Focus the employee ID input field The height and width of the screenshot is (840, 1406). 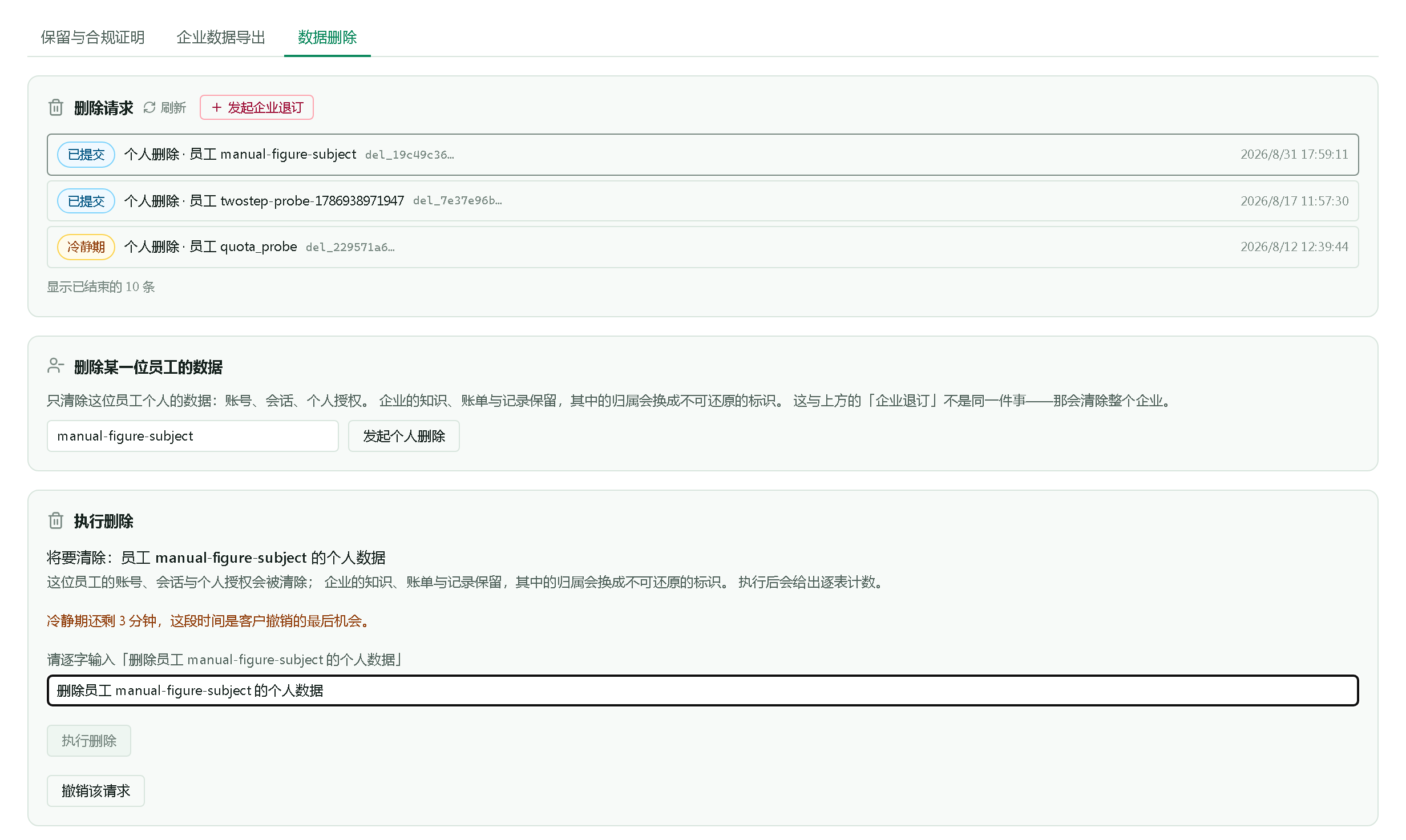pyautogui.click(x=193, y=436)
